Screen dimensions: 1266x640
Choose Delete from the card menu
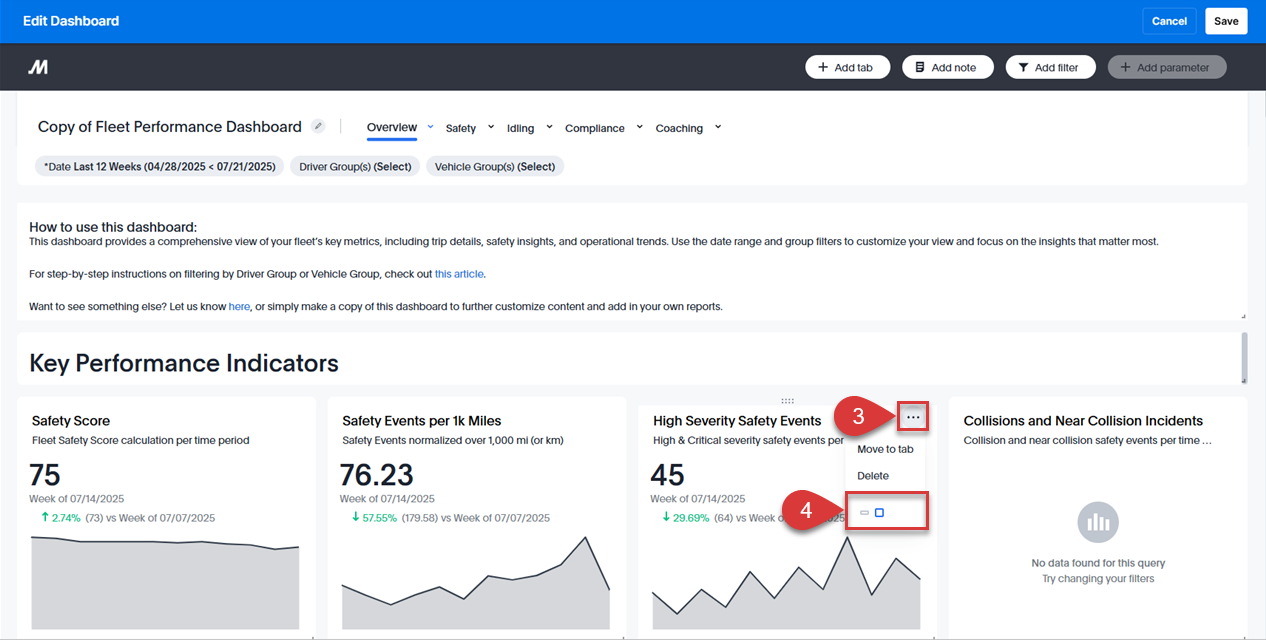click(x=872, y=476)
